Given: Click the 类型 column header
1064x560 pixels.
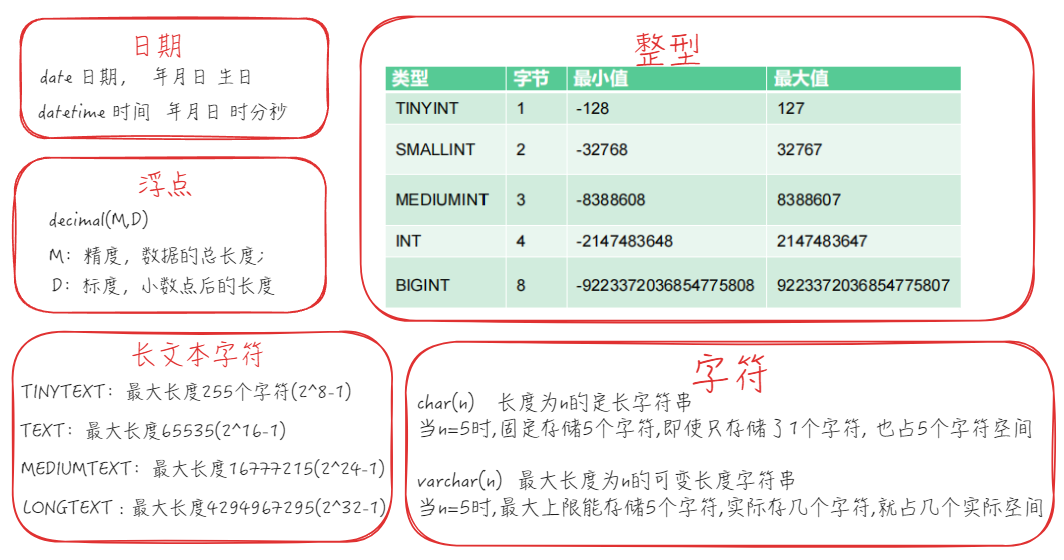Looking at the screenshot, I should click(x=445, y=78).
